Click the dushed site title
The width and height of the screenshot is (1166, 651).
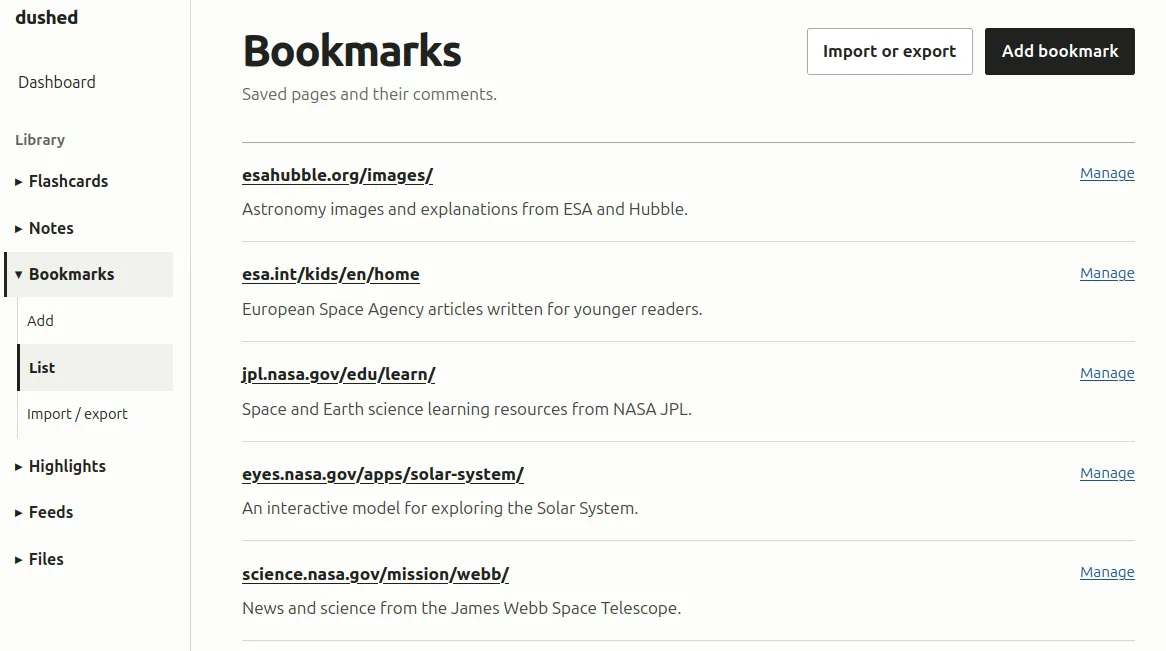click(x=46, y=17)
